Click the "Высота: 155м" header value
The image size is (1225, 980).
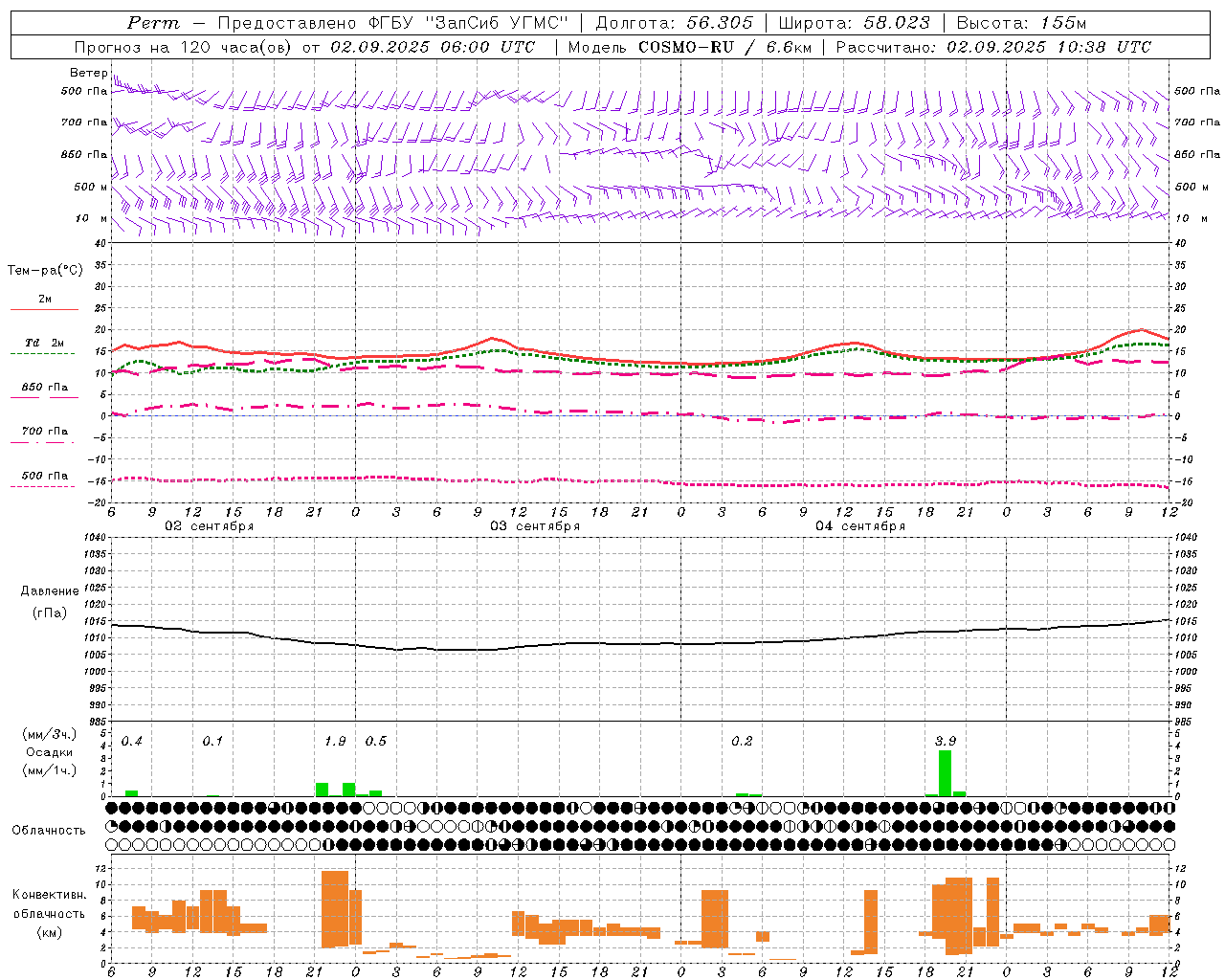pos(1021,23)
